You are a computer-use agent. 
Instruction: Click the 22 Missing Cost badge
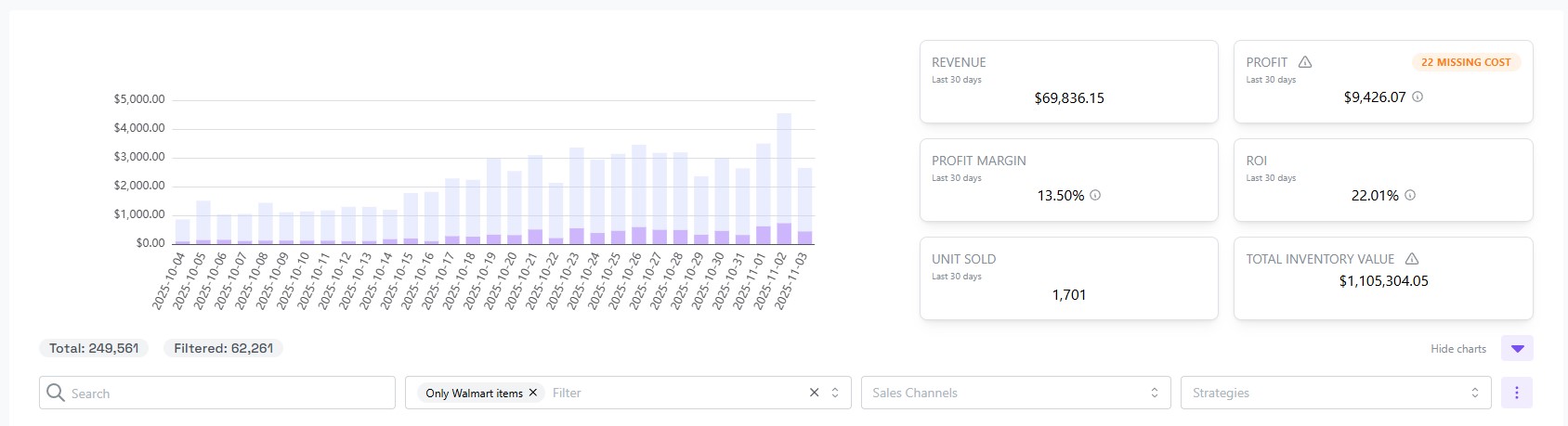coord(1466,62)
